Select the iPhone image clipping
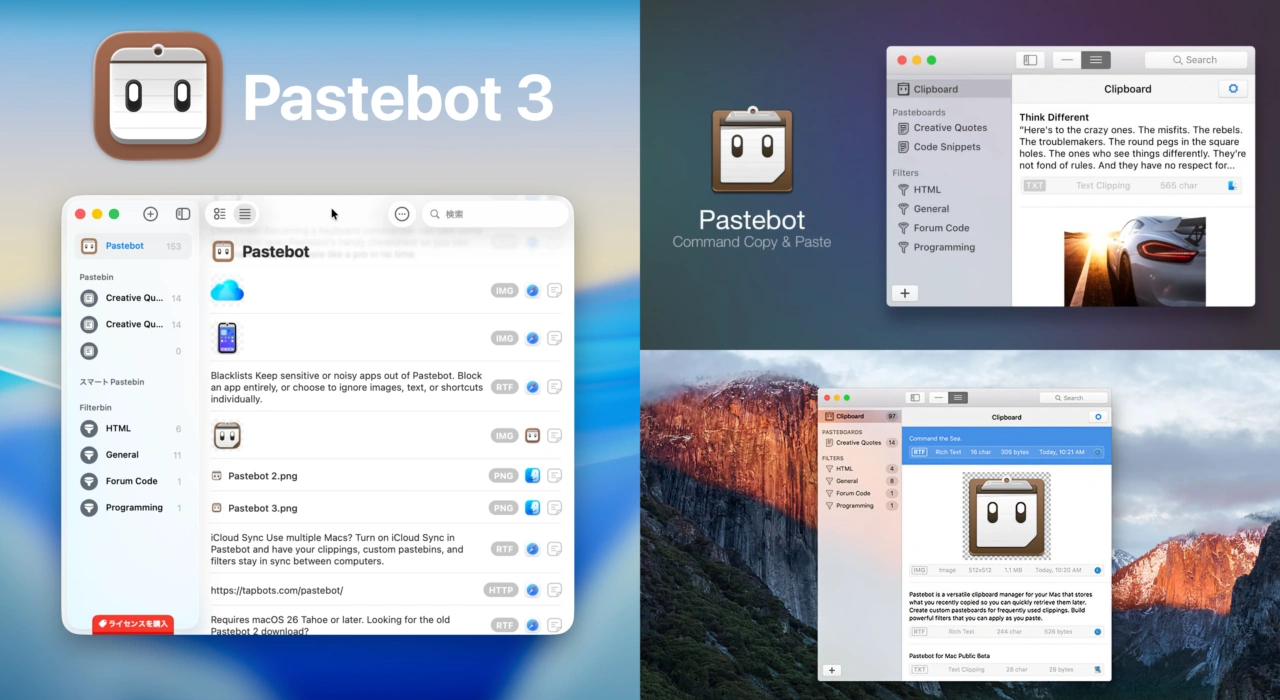Viewport: 1280px width, 700px height. [x=227, y=338]
